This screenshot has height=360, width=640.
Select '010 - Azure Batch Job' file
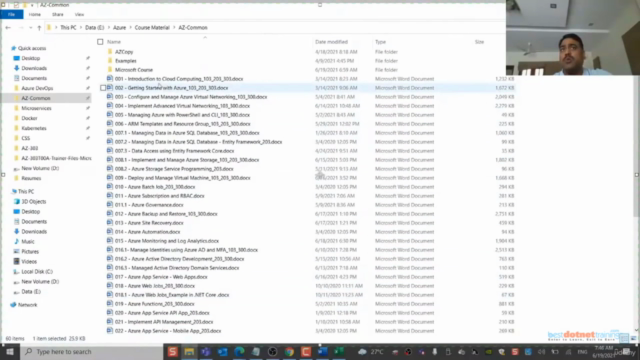155,187
